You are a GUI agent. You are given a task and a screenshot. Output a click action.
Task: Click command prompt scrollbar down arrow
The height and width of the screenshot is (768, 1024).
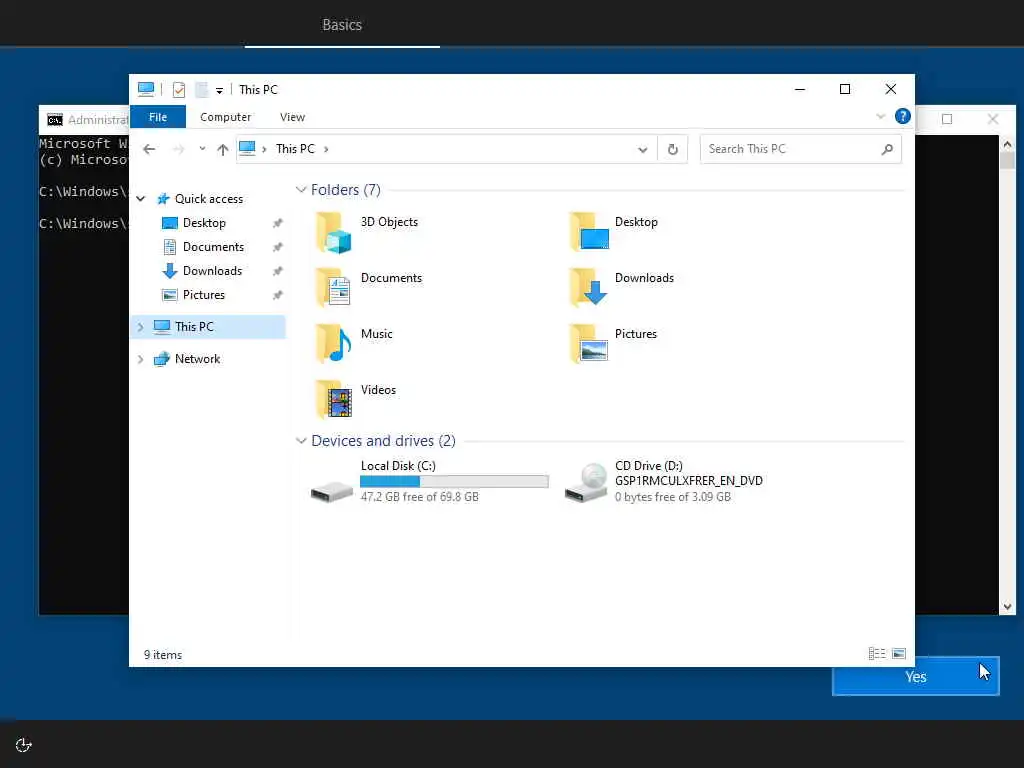[1007, 607]
